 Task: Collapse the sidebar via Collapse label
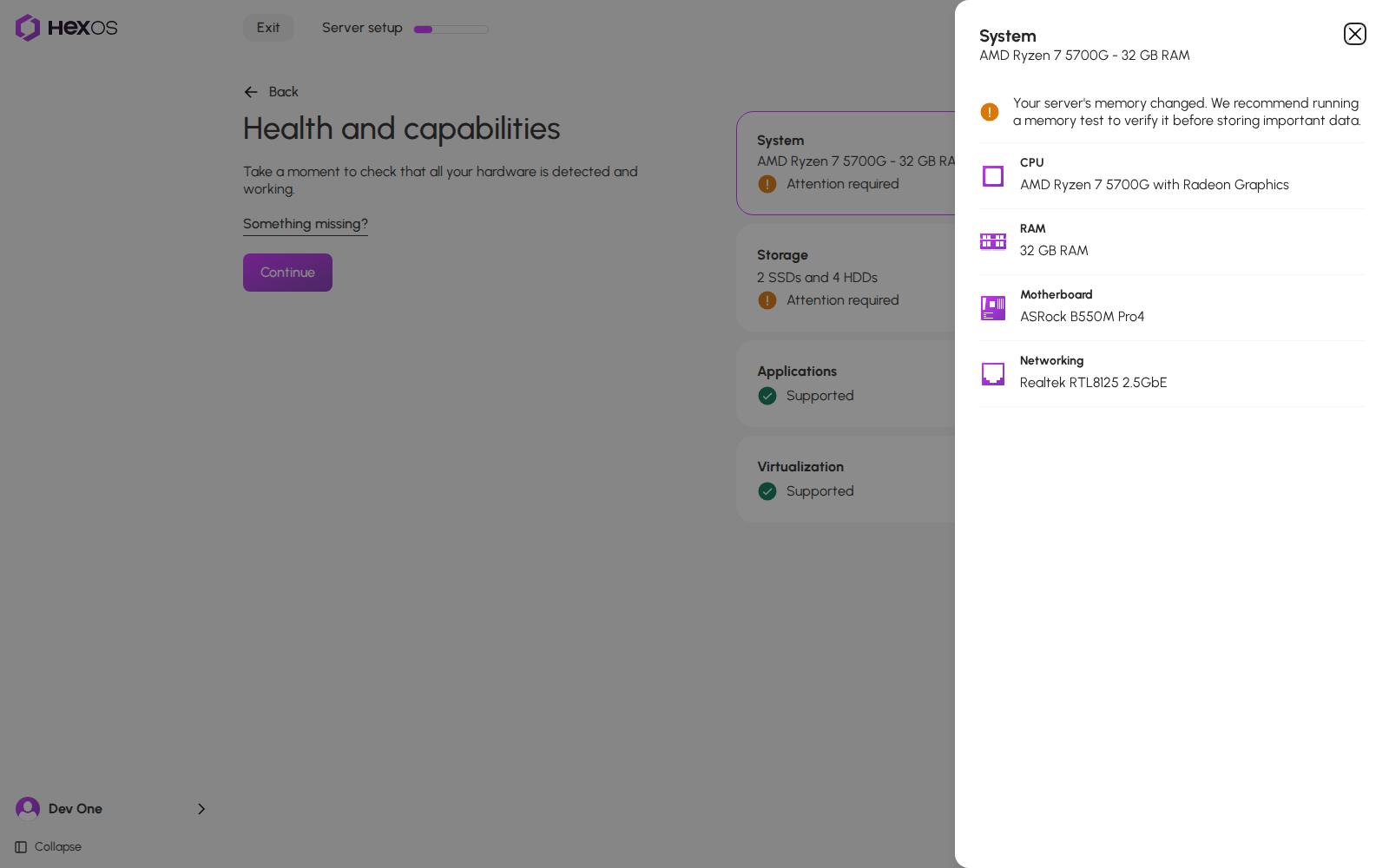[x=58, y=847]
